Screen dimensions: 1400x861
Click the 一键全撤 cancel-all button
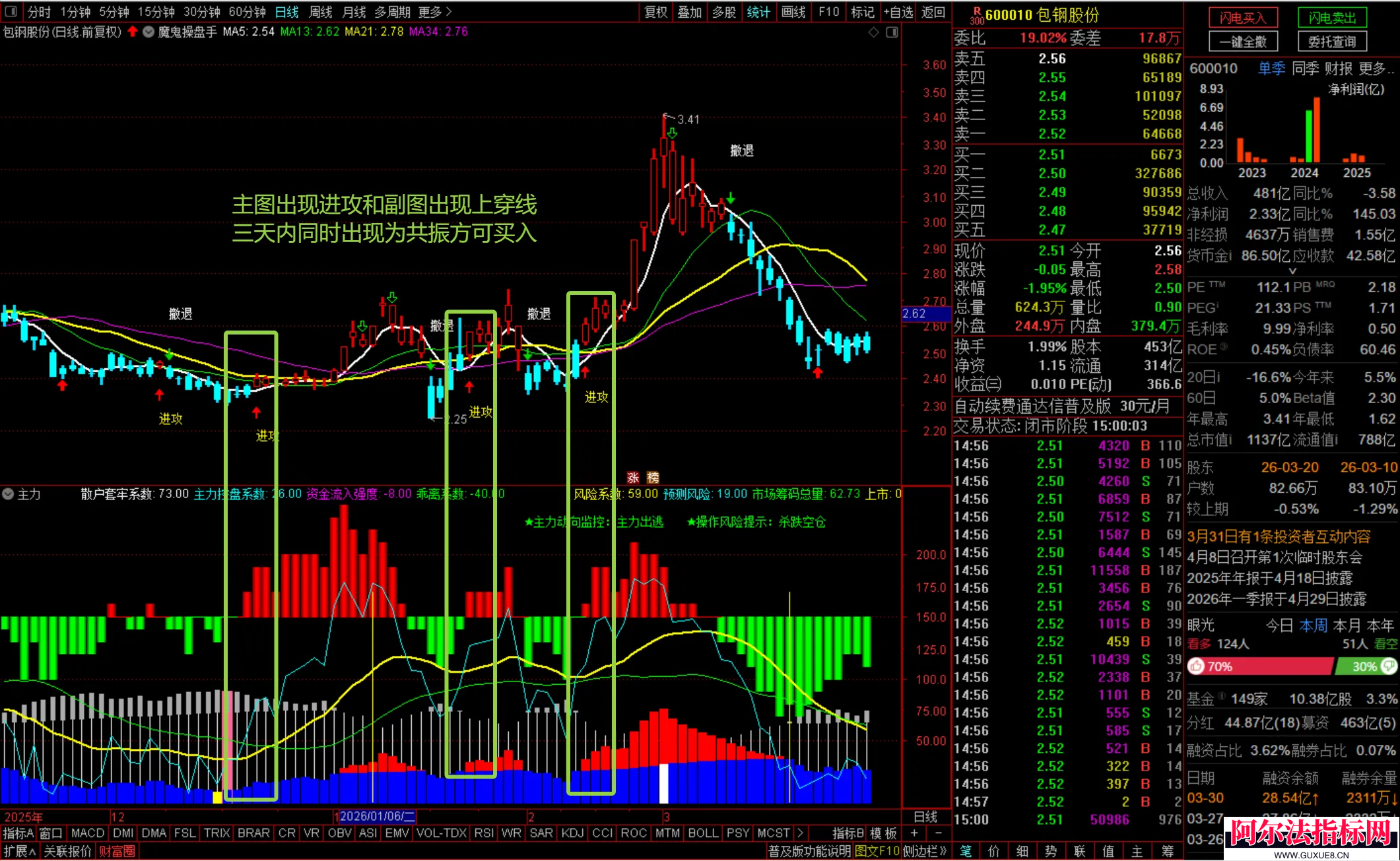1243,42
